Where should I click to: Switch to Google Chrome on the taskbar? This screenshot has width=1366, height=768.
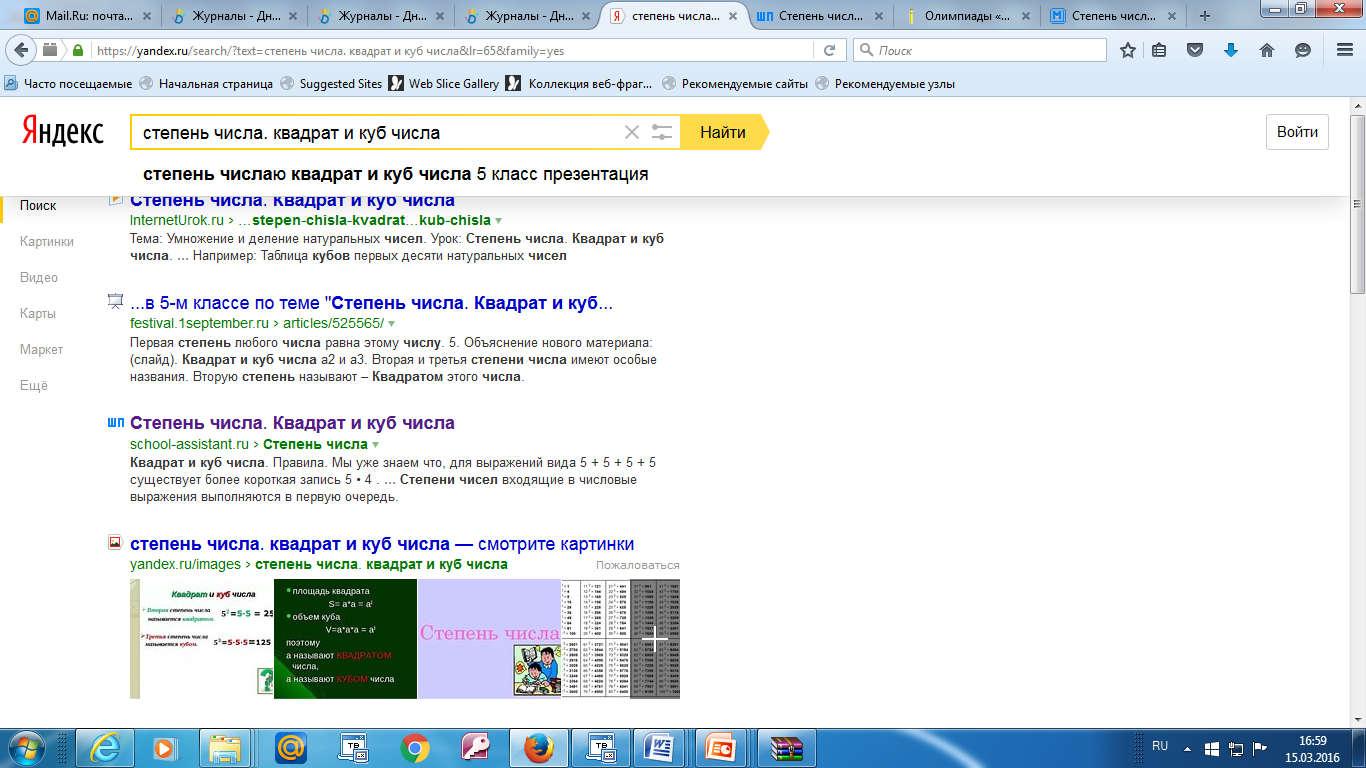click(414, 747)
